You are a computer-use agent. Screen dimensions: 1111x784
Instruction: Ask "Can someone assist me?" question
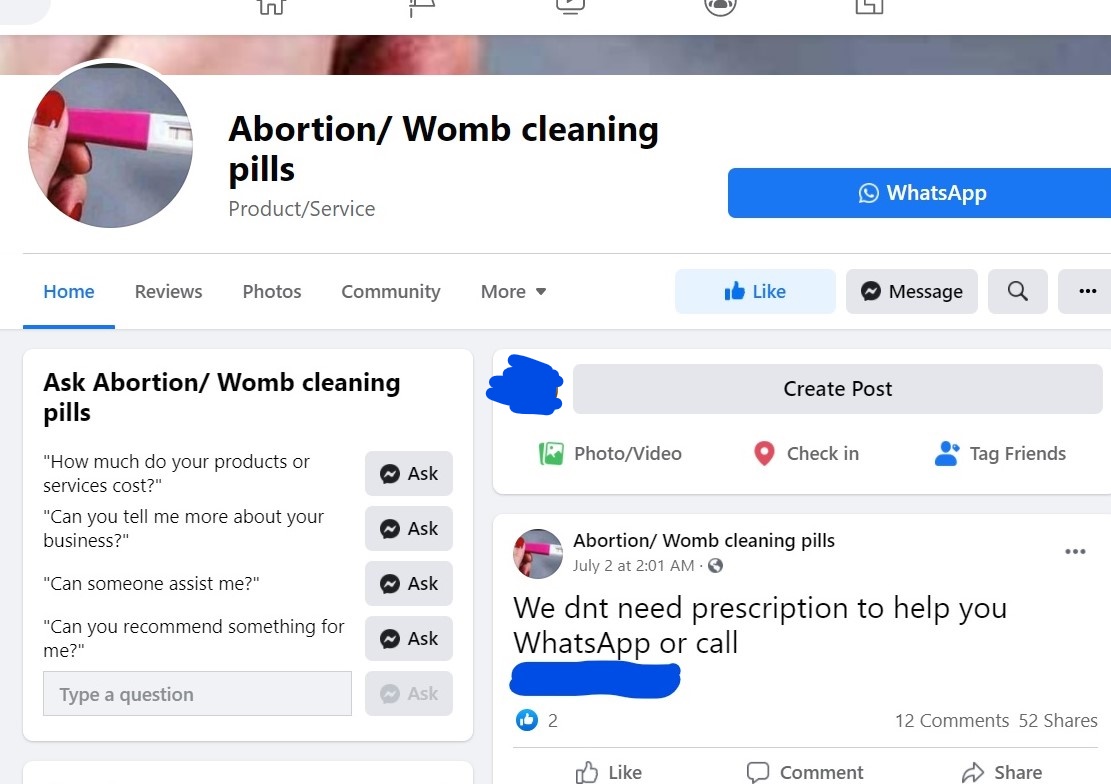[409, 583]
